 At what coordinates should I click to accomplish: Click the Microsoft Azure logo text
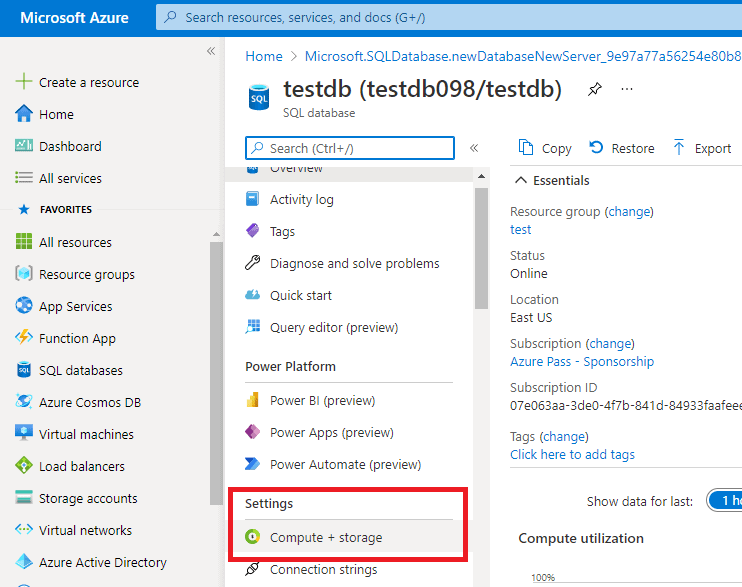click(74, 18)
